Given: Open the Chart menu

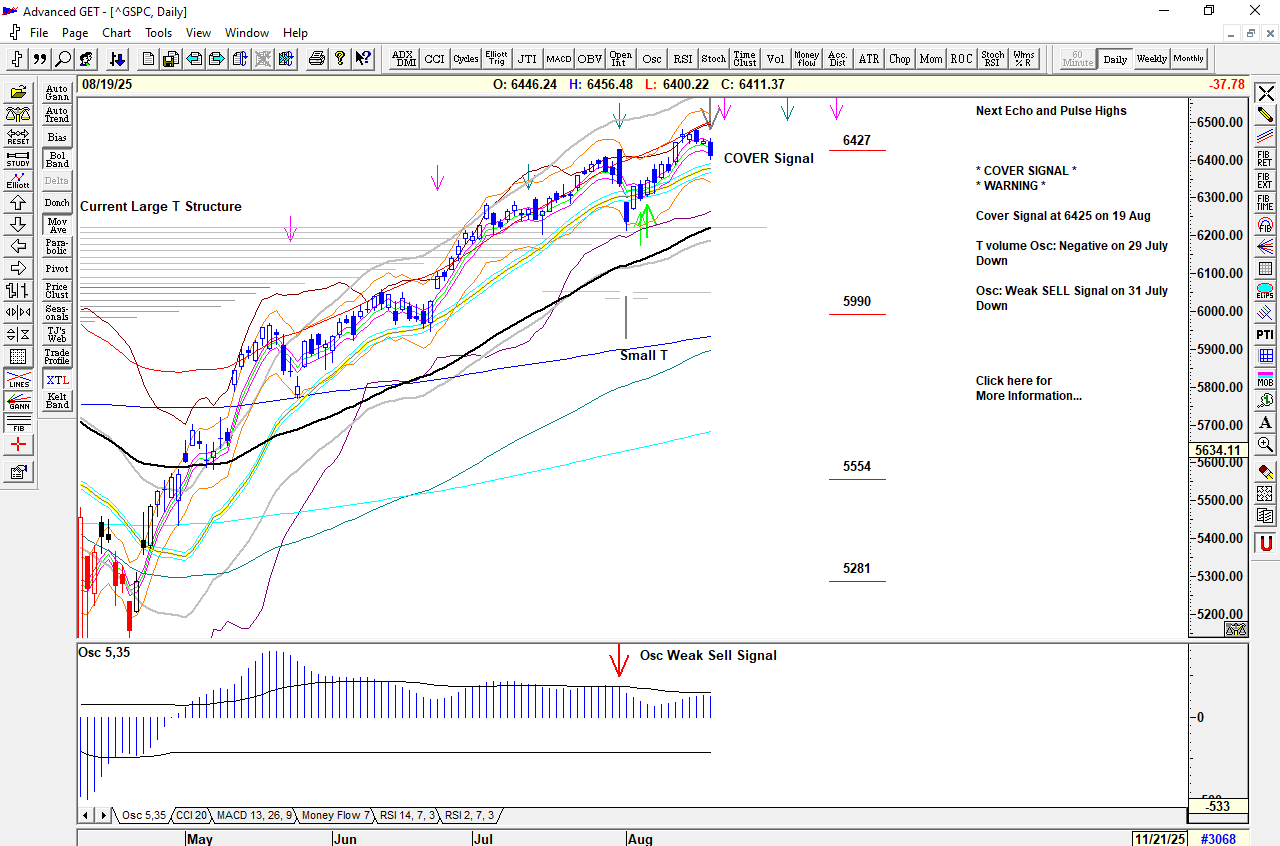Looking at the screenshot, I should 116,33.
